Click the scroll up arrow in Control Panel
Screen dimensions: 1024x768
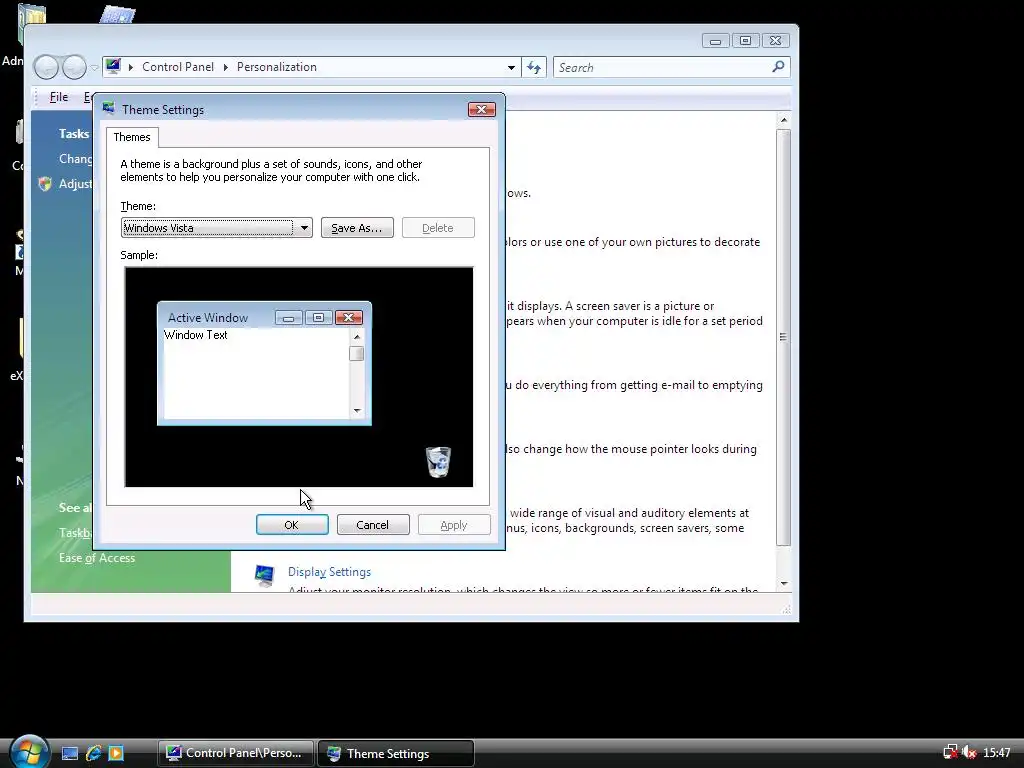click(784, 120)
